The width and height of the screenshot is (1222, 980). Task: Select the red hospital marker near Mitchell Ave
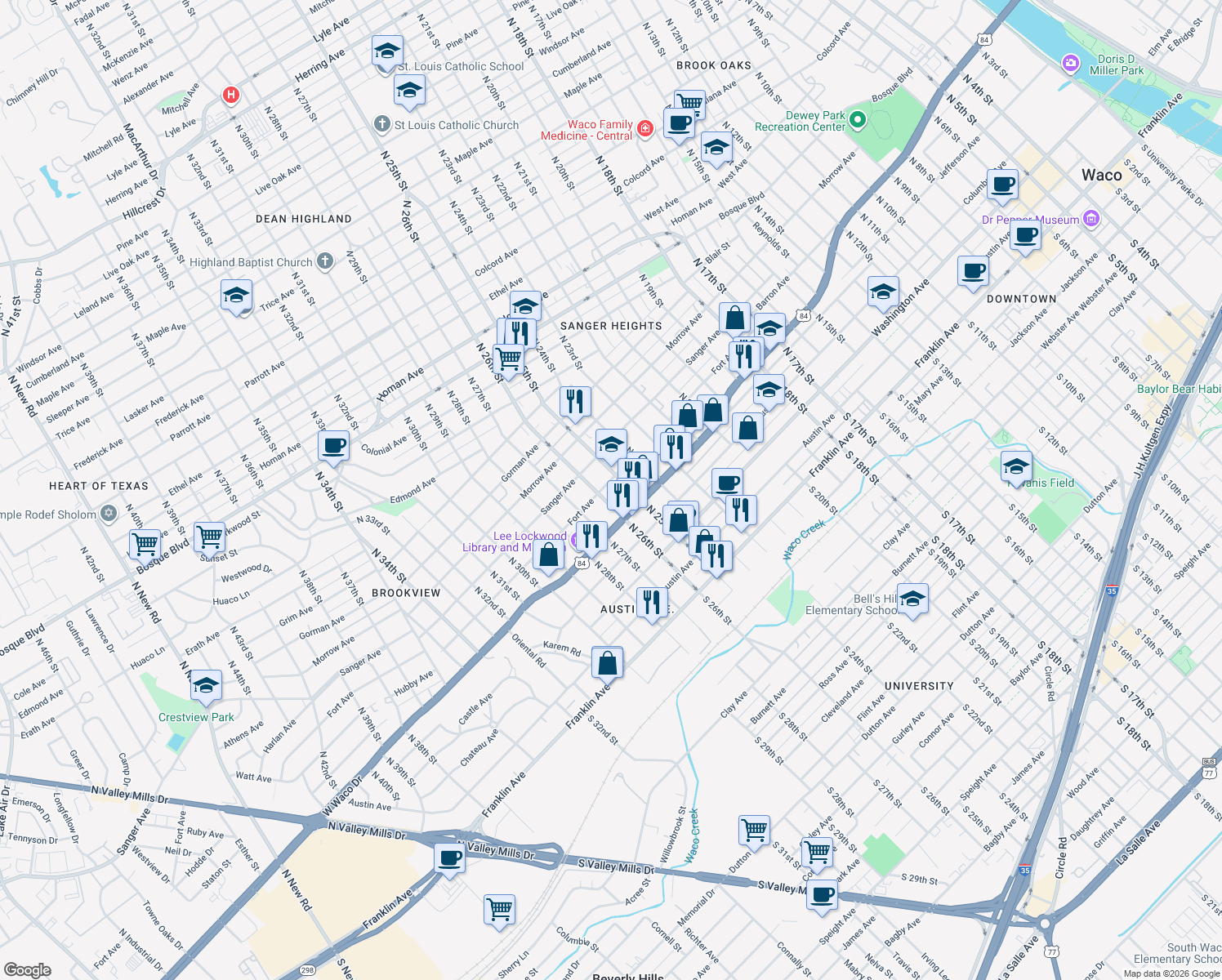(230, 96)
